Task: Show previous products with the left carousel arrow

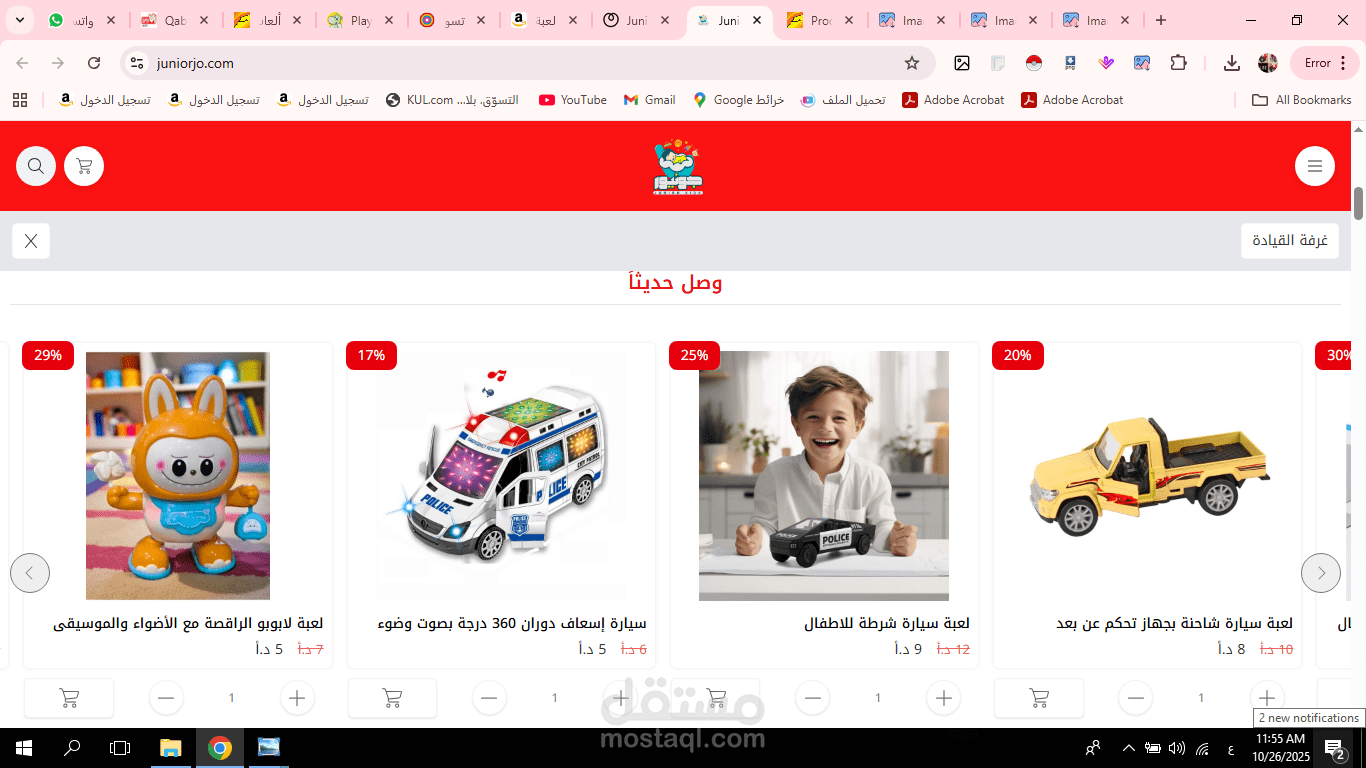Action: (30, 573)
